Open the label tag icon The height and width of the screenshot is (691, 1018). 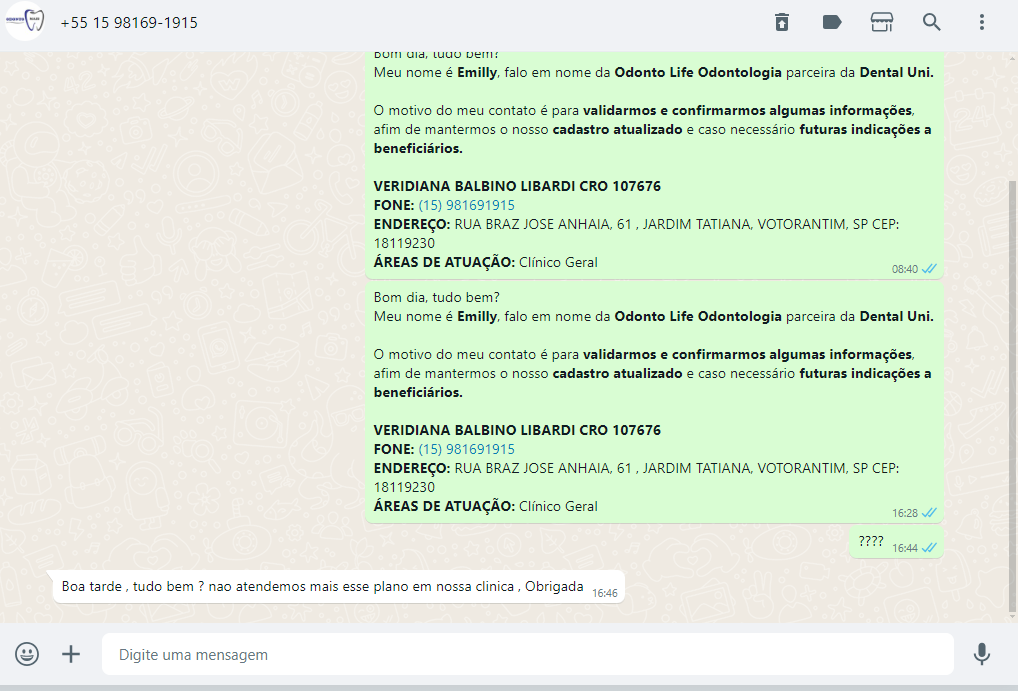(x=832, y=22)
